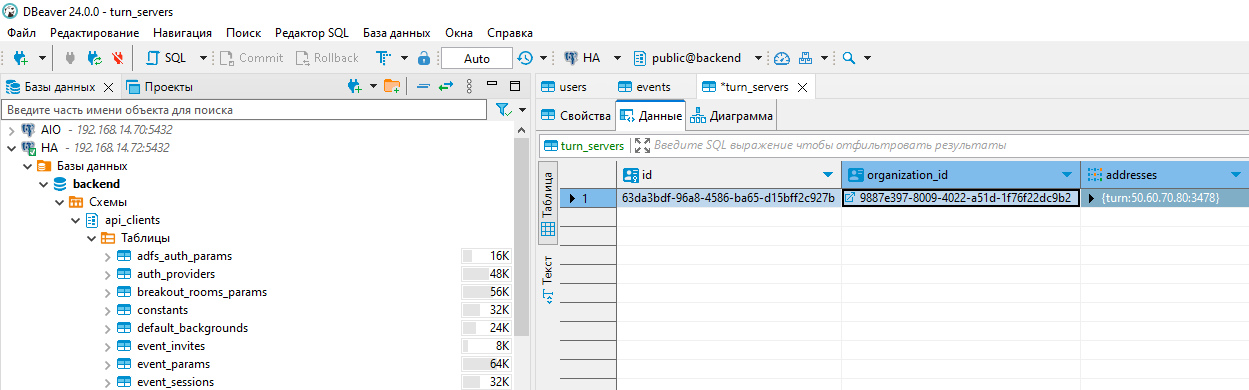Expand the constants table node
Image resolution: width=1249 pixels, height=390 pixels.
coord(108,310)
